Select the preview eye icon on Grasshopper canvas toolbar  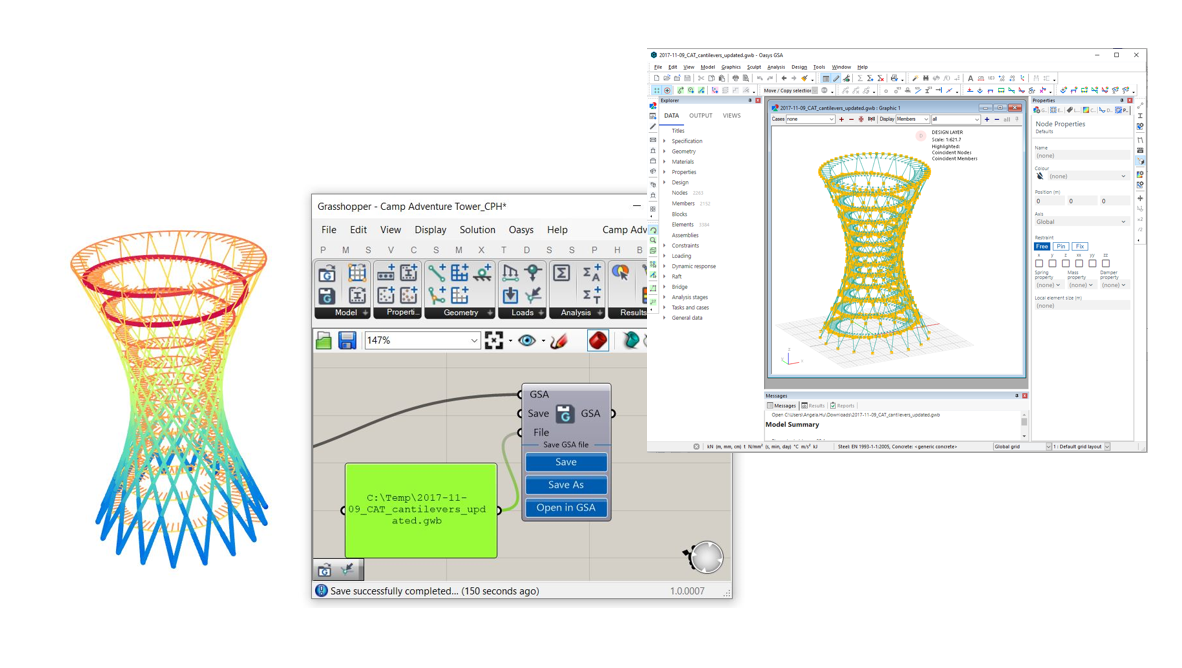[528, 340]
